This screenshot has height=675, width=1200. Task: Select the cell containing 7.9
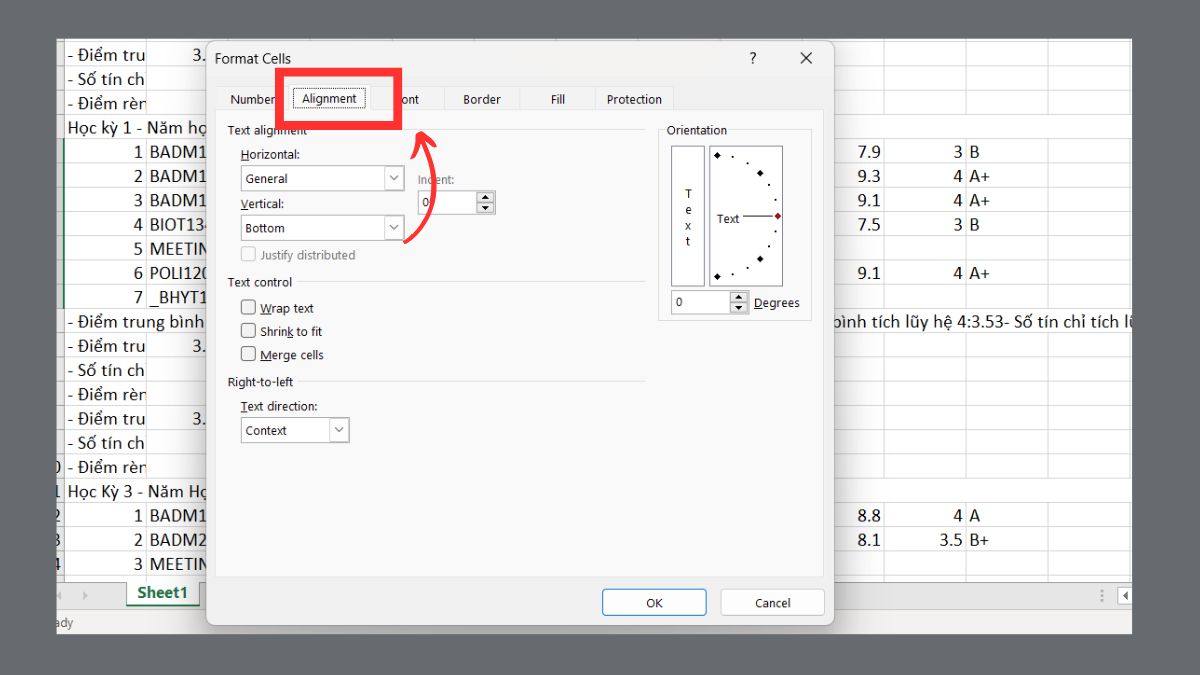[859, 152]
